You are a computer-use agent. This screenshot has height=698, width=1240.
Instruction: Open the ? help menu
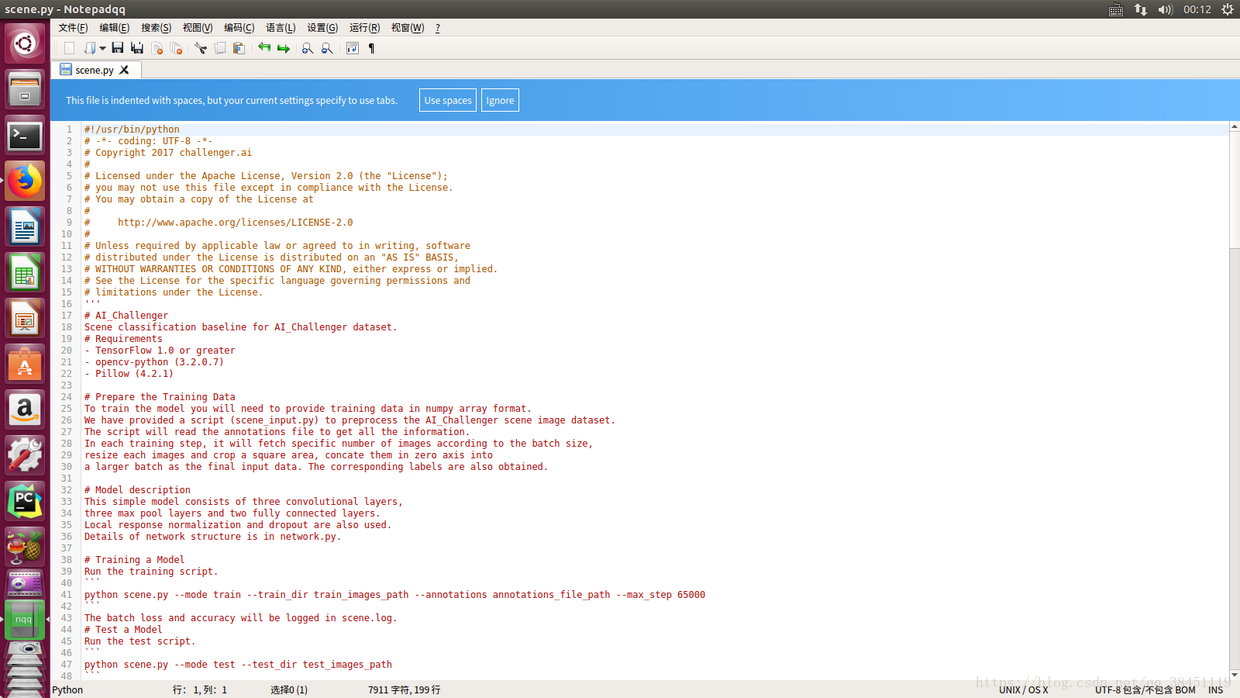coord(437,28)
